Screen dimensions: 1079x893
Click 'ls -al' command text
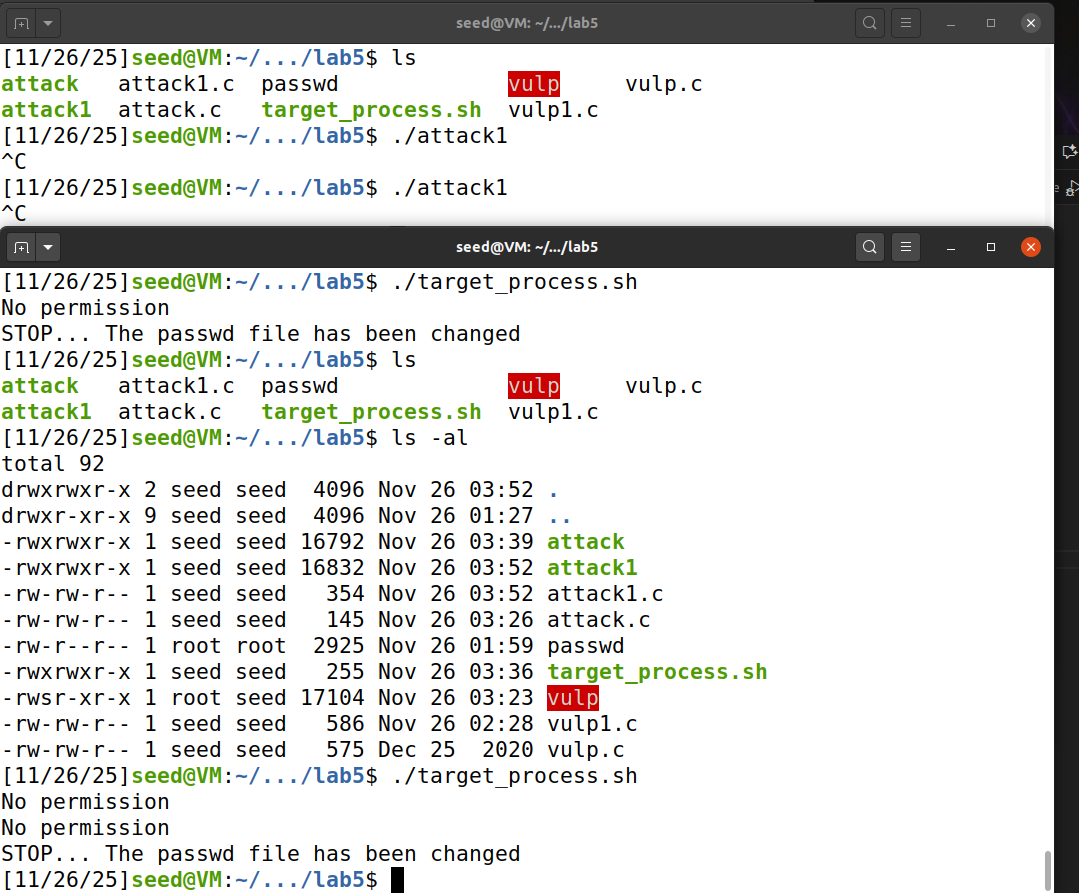(x=430, y=438)
